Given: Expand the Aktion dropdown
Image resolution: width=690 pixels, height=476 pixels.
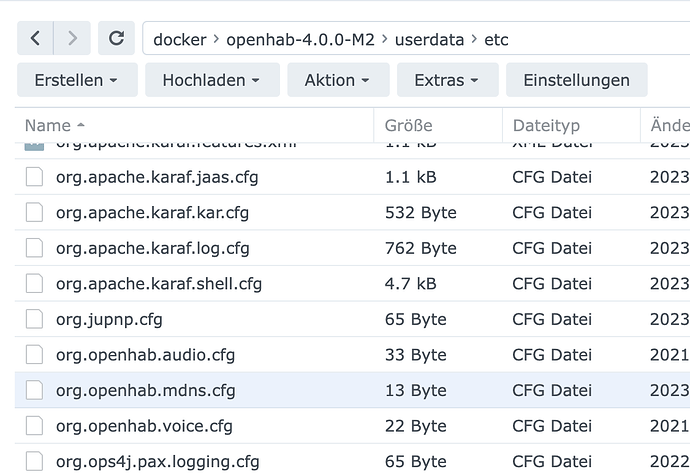Looking at the screenshot, I should click(x=337, y=80).
